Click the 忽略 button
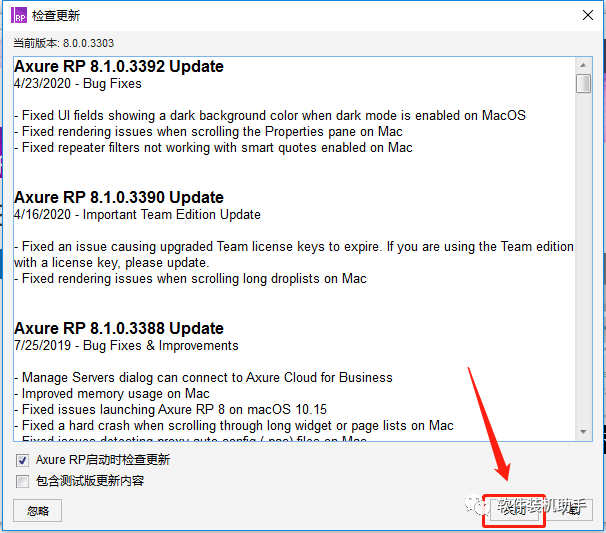Screen dimensions: 606x533 (37, 511)
